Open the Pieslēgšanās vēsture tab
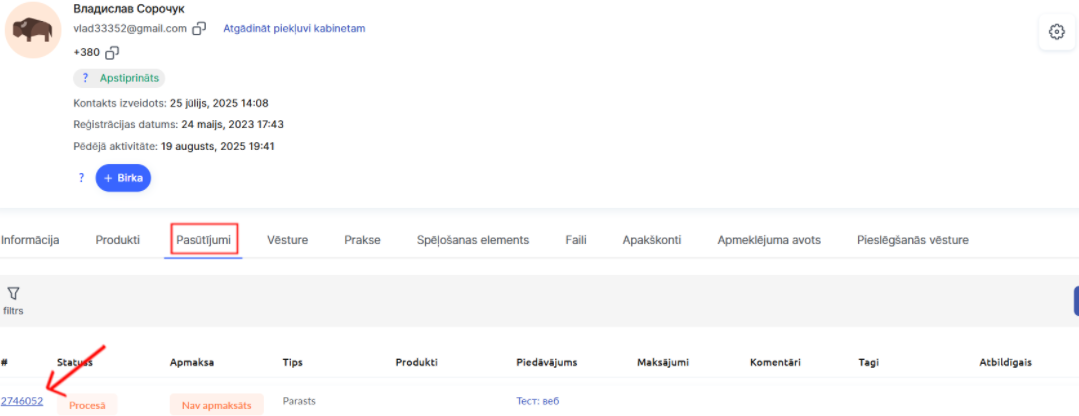This screenshot has width=1079, height=416. click(x=913, y=240)
